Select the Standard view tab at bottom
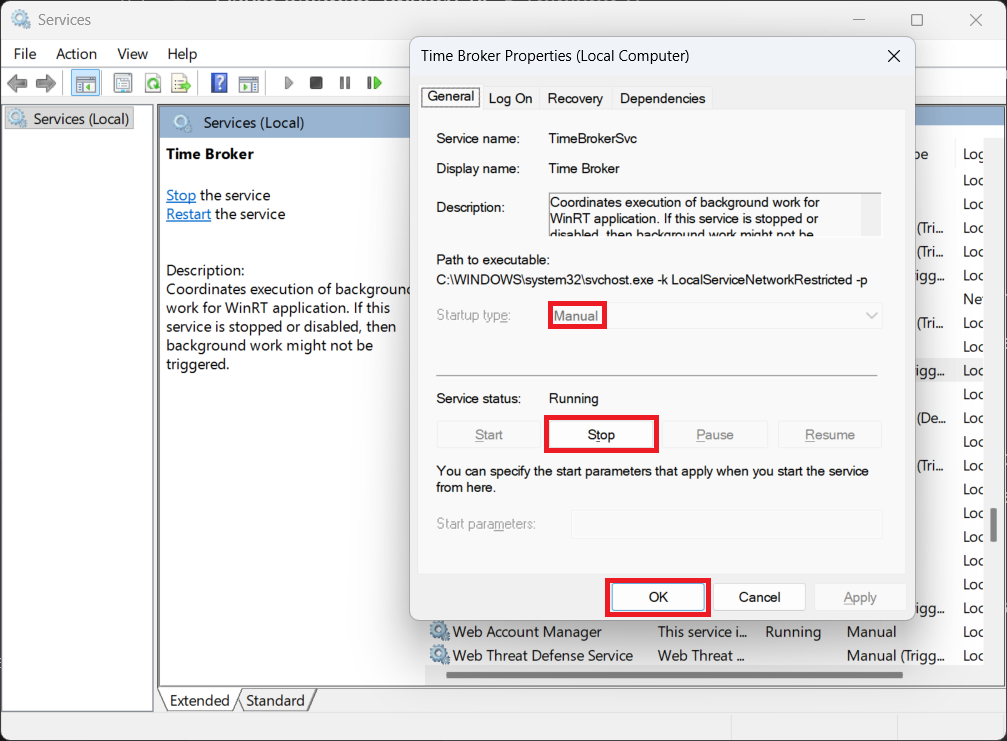The height and width of the screenshot is (741, 1007). (275, 701)
